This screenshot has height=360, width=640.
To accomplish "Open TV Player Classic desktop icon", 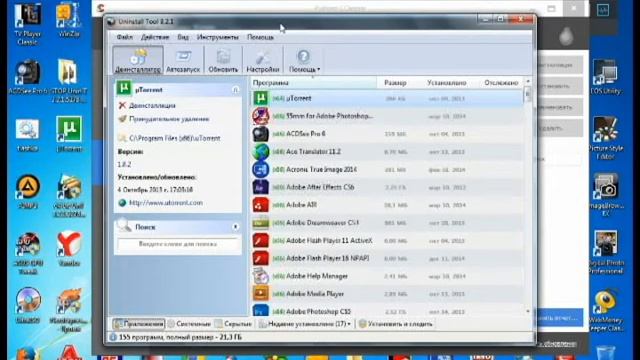I will [x=27, y=24].
